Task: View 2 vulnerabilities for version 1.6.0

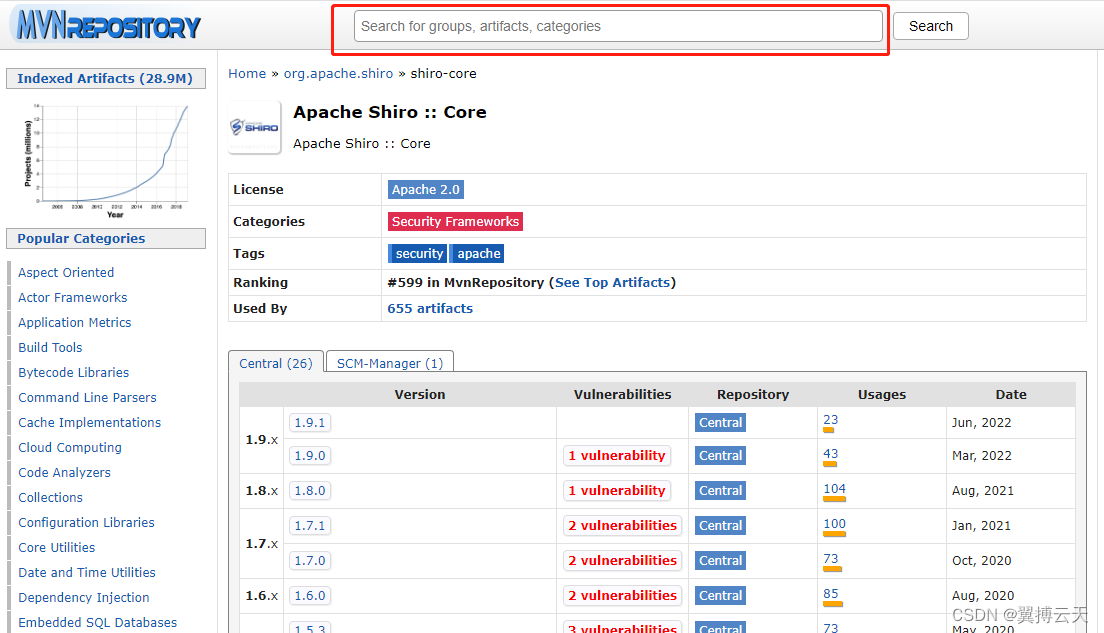Action: (622, 595)
